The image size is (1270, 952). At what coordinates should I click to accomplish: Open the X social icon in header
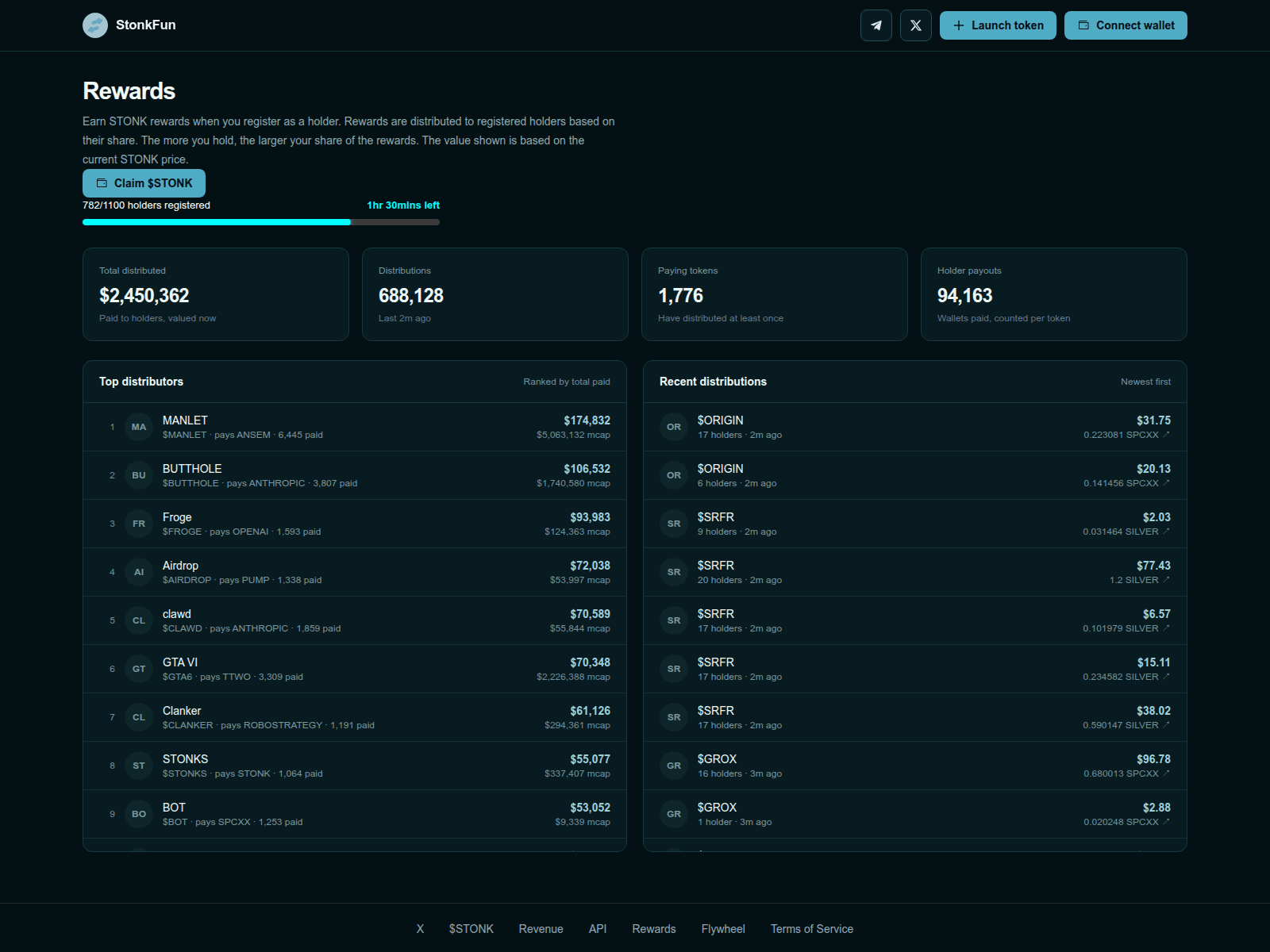[916, 25]
